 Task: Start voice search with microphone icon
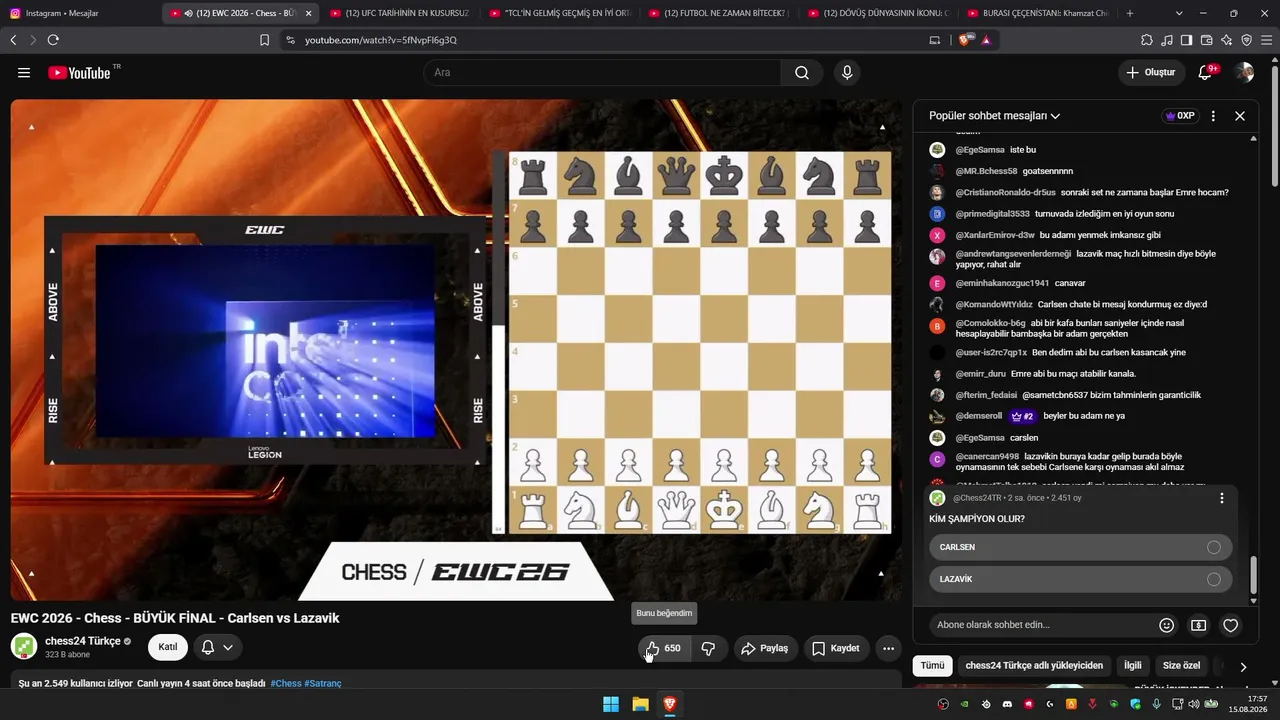[x=847, y=73]
